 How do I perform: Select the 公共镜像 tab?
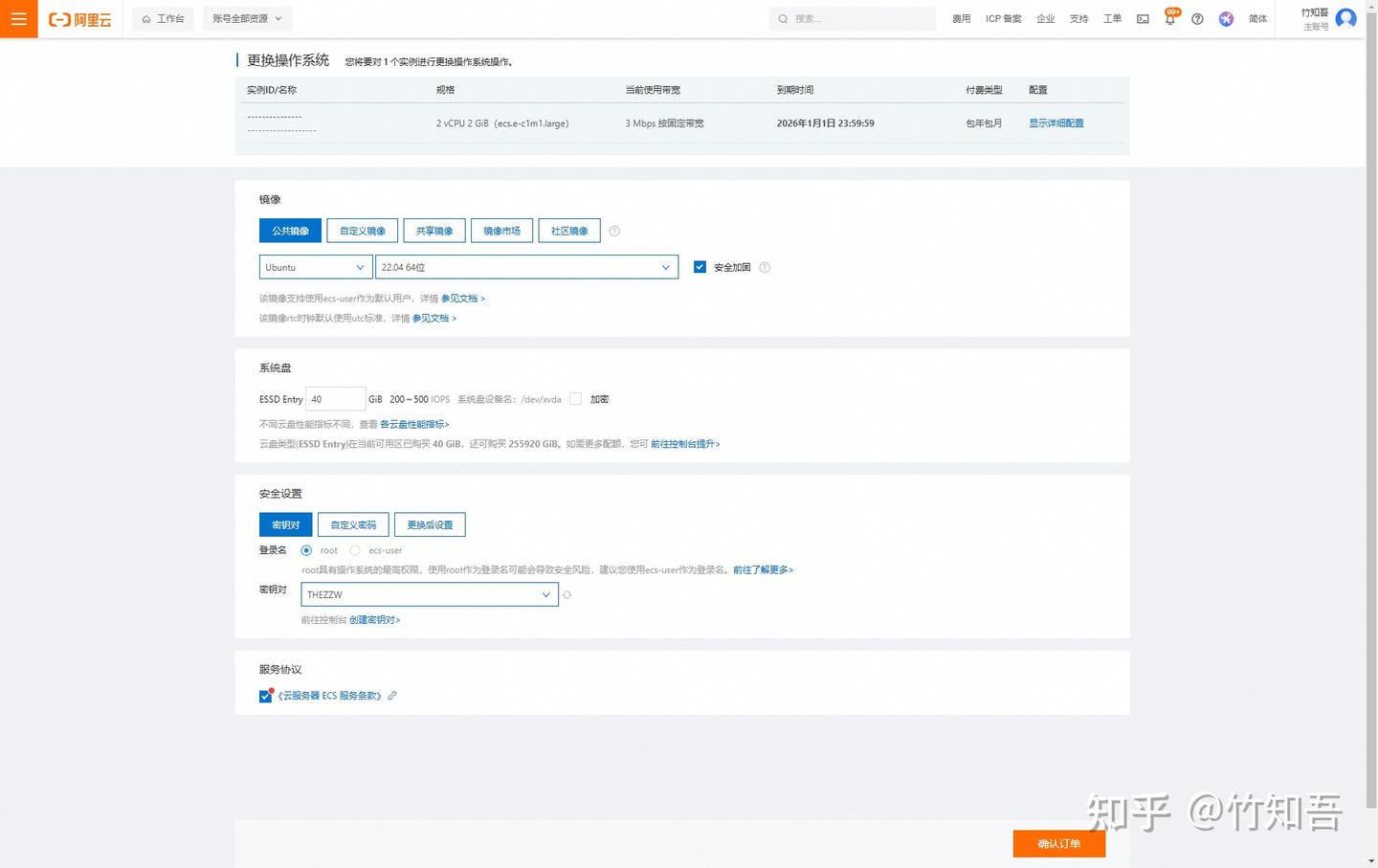tap(290, 231)
